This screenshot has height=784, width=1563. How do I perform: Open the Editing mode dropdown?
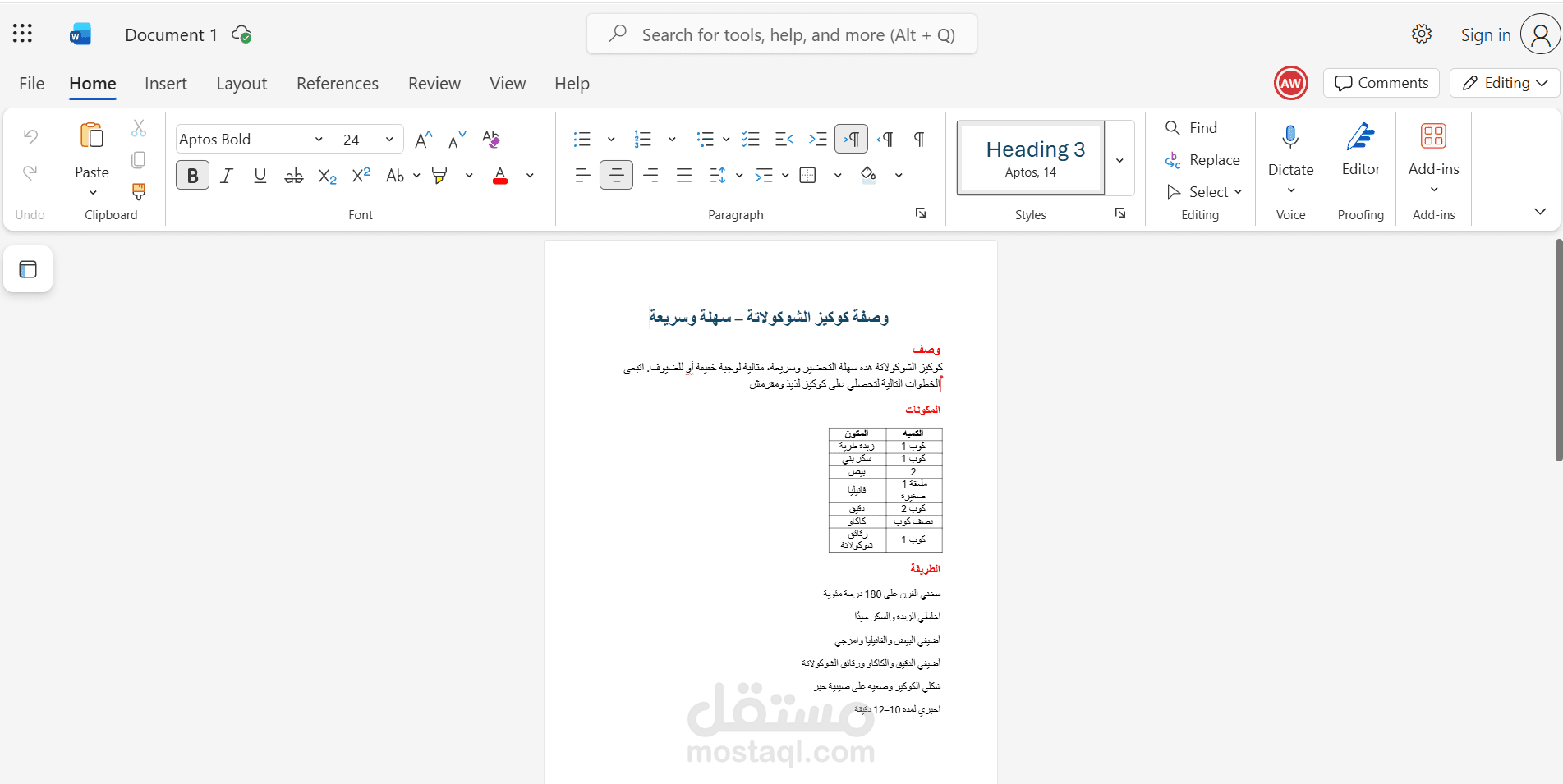coord(1505,83)
